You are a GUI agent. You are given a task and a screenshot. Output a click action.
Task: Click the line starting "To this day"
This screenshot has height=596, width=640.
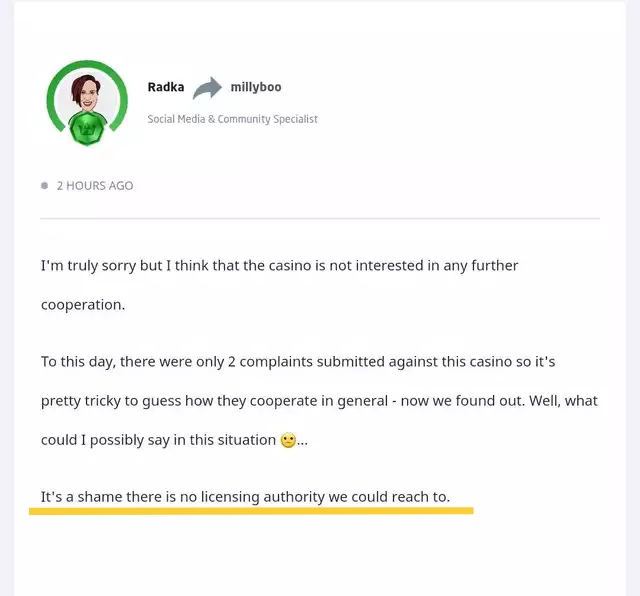298,362
